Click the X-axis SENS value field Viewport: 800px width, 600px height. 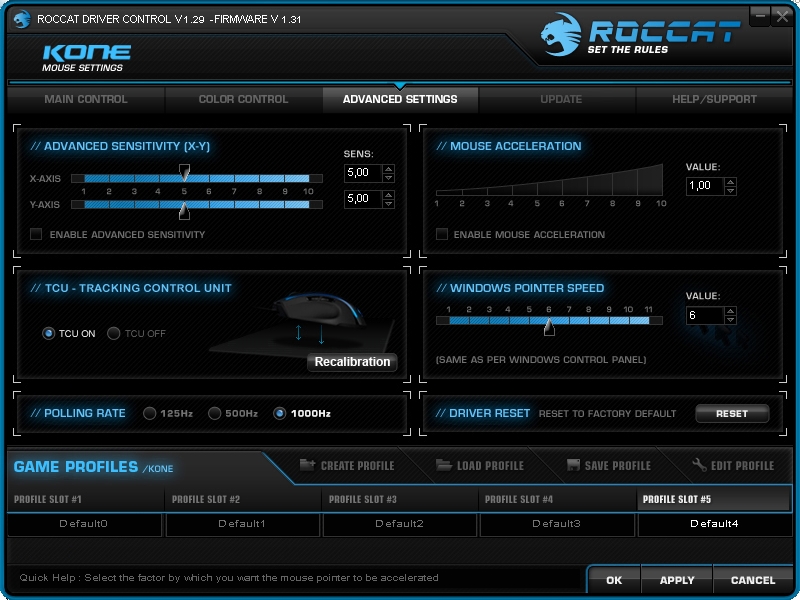pyautogui.click(x=363, y=173)
